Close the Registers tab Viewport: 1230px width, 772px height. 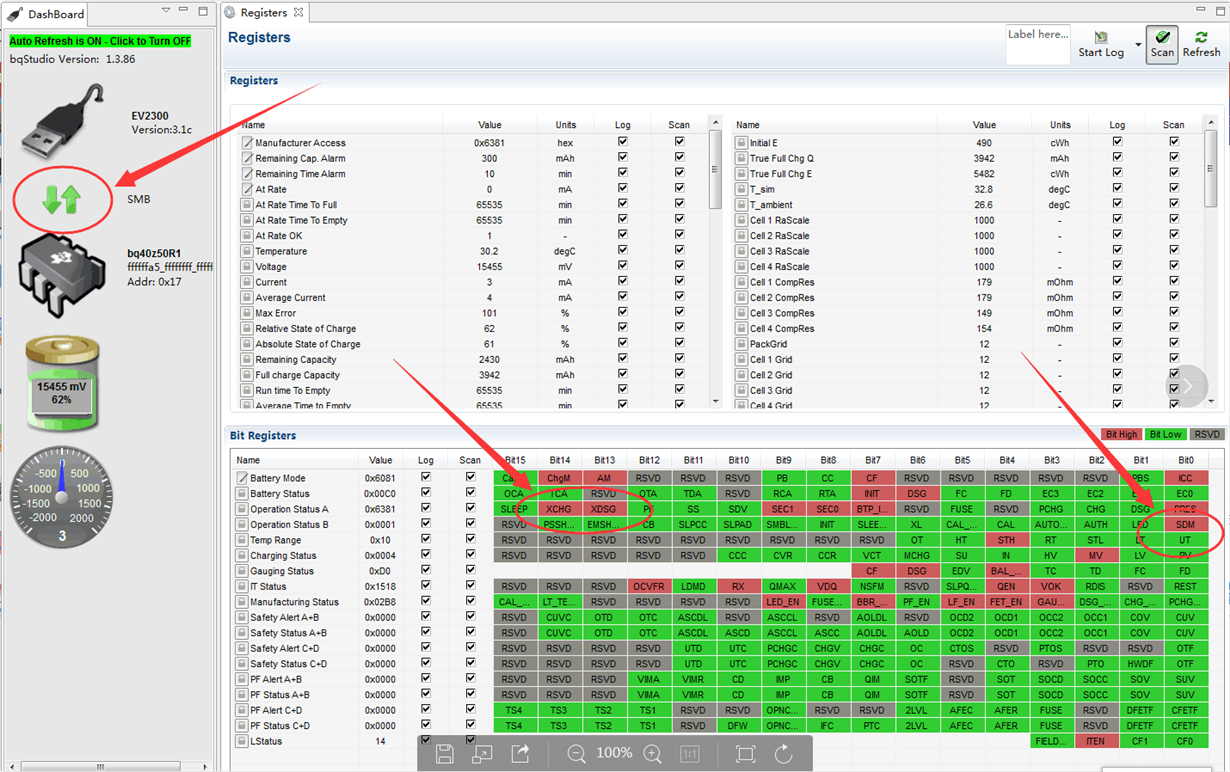298,13
